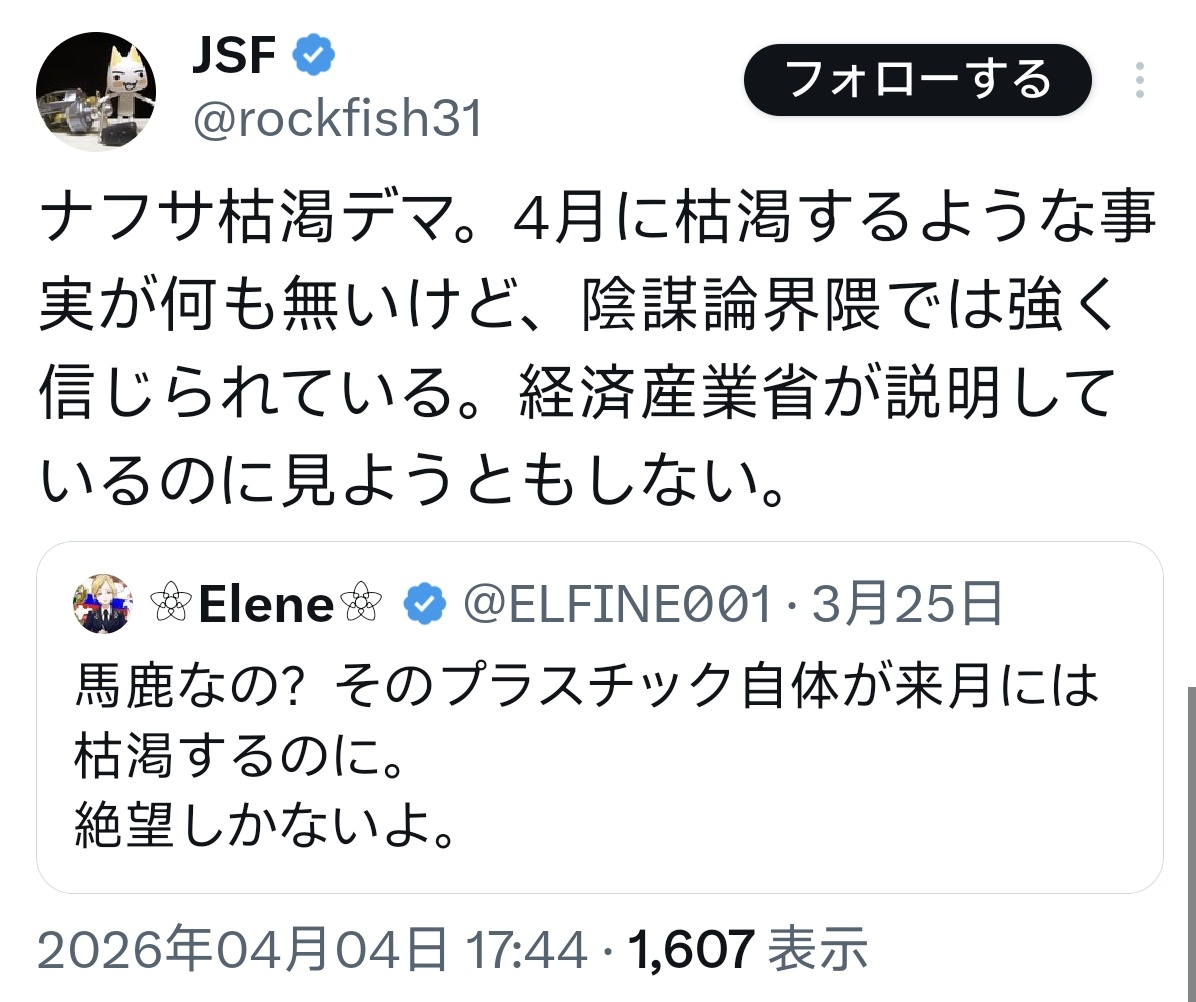
Task: Click the JSF display name
Action: 232,58
